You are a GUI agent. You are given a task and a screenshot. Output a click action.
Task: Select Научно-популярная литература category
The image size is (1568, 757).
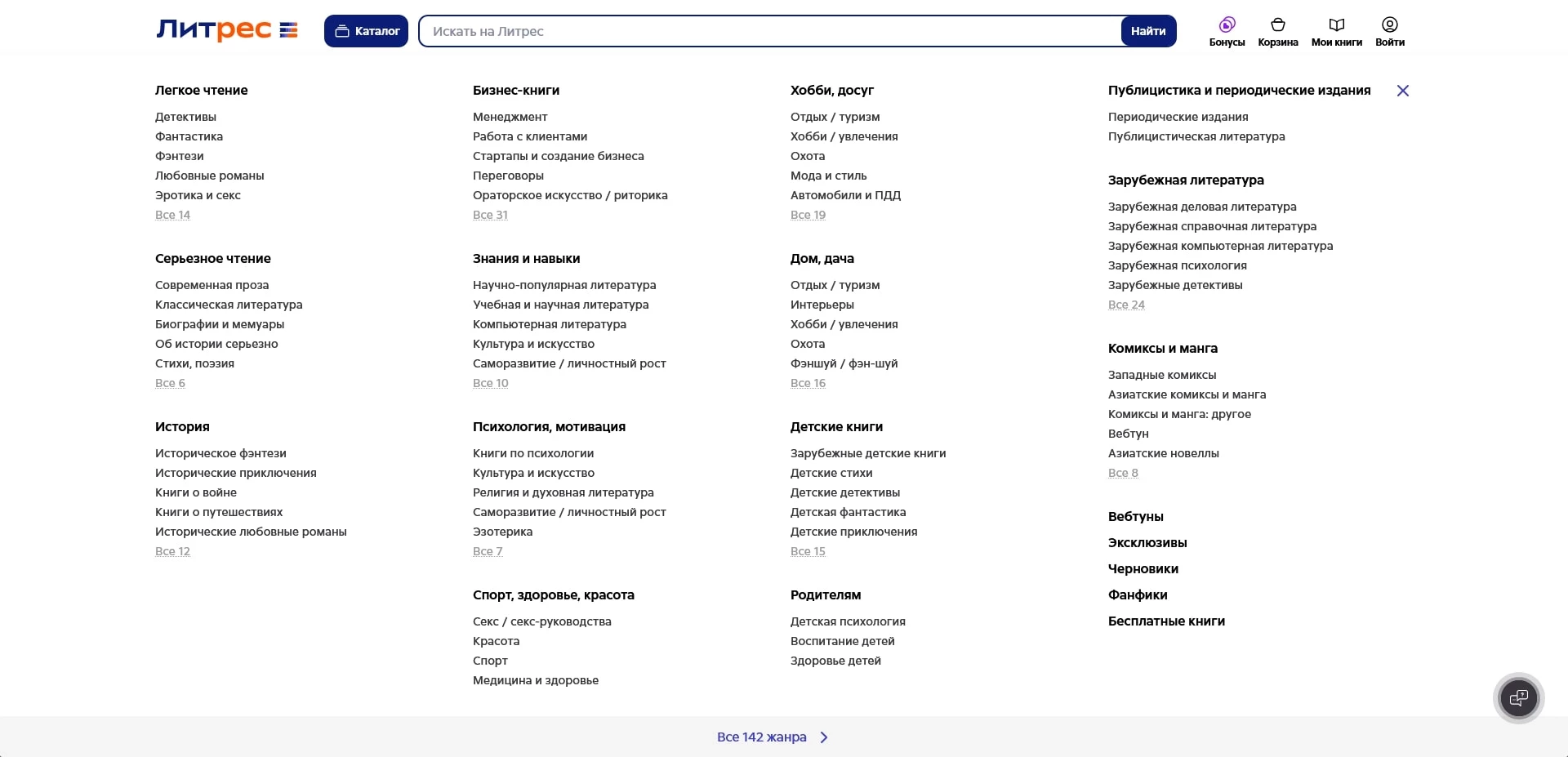pos(563,285)
